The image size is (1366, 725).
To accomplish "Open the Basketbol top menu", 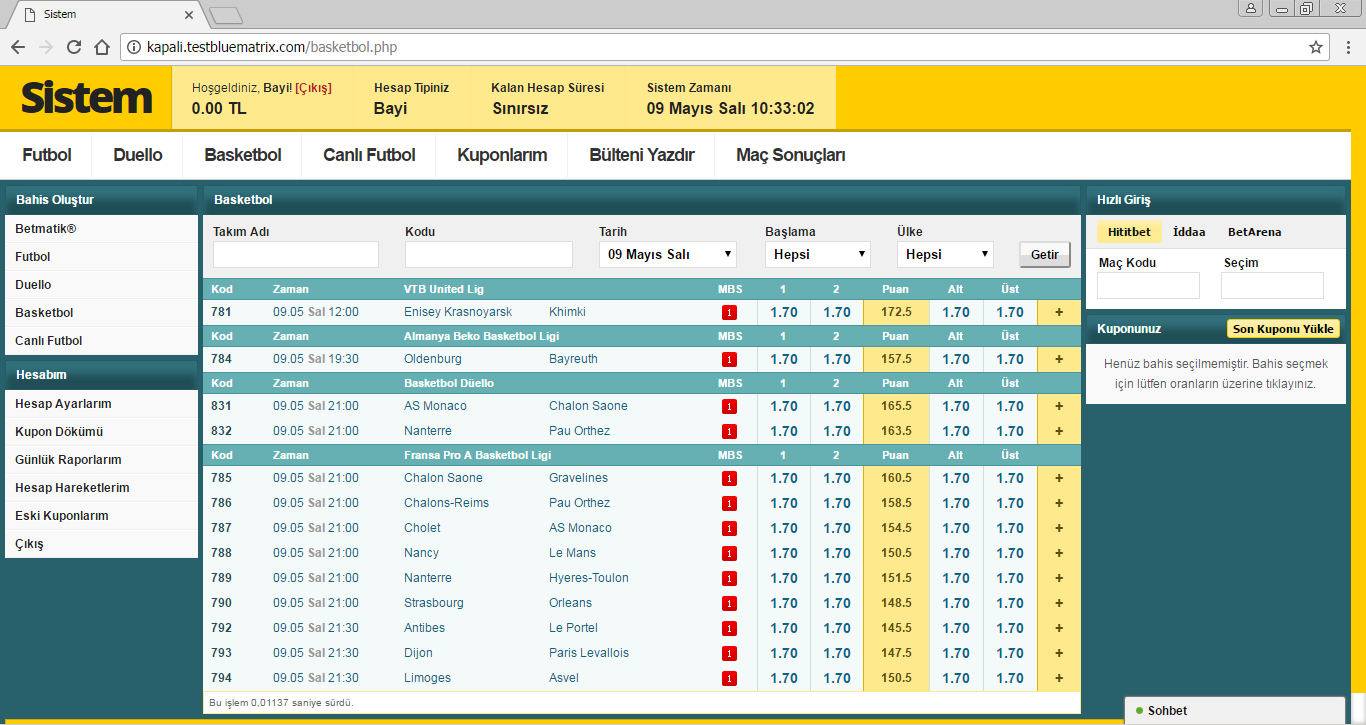I will (x=243, y=155).
